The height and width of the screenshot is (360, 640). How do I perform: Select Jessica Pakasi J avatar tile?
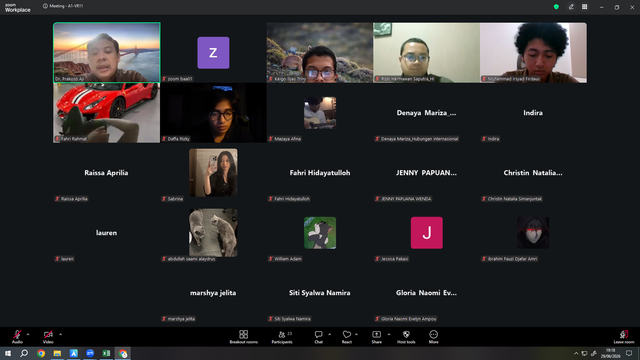(x=427, y=233)
